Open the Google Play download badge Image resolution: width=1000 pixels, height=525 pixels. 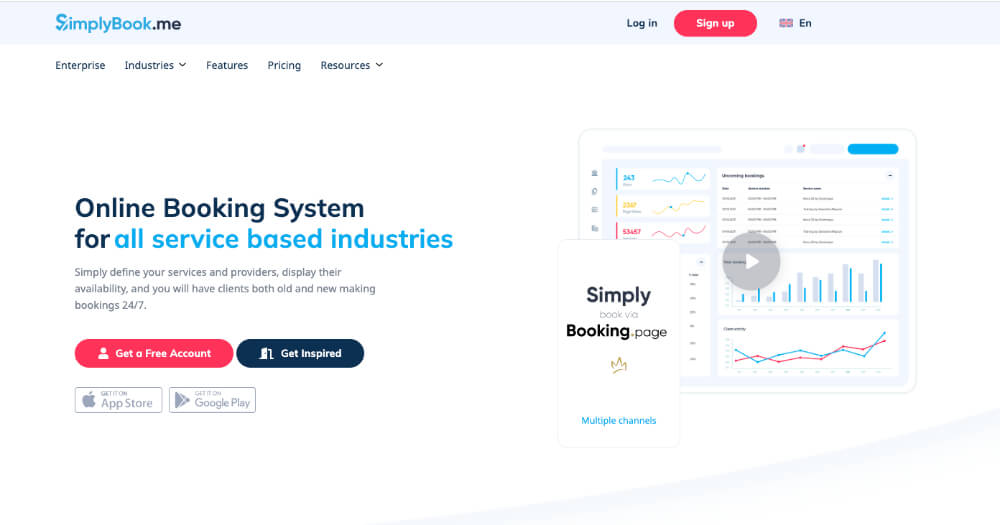212,400
